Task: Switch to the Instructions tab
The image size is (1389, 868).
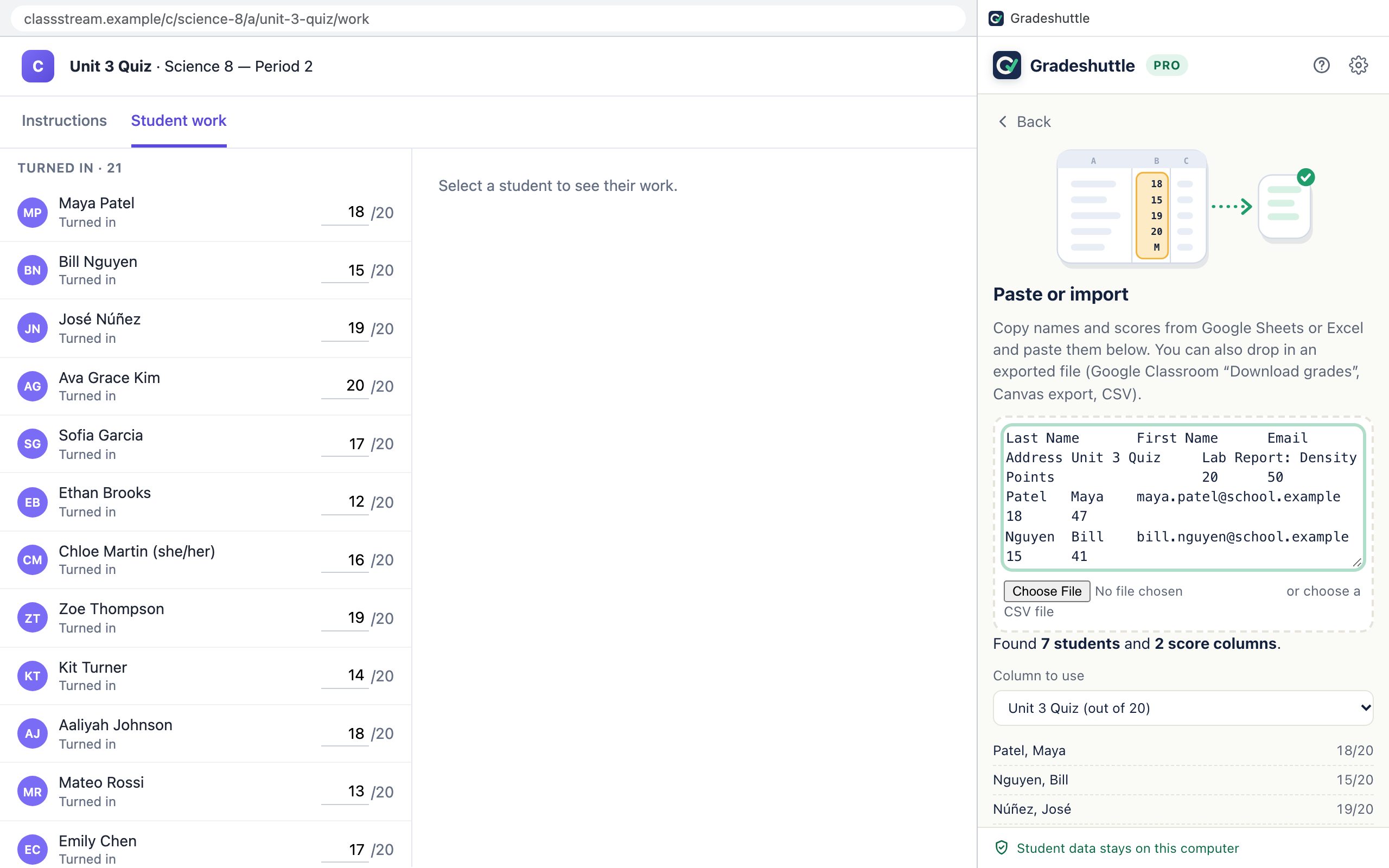Action: click(x=64, y=120)
